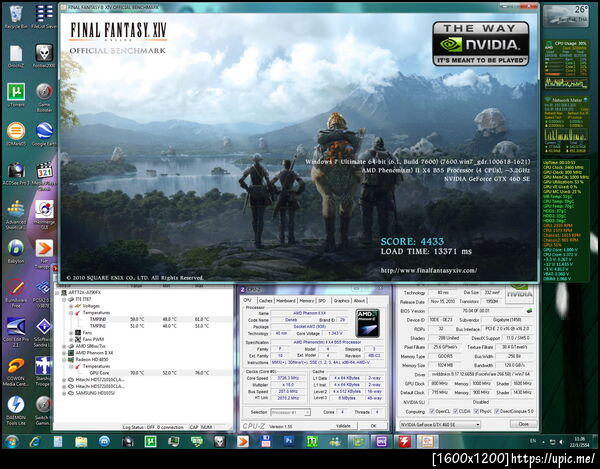
Task: Open Windows Explorer folder taskbar icon
Action: coord(81,441)
